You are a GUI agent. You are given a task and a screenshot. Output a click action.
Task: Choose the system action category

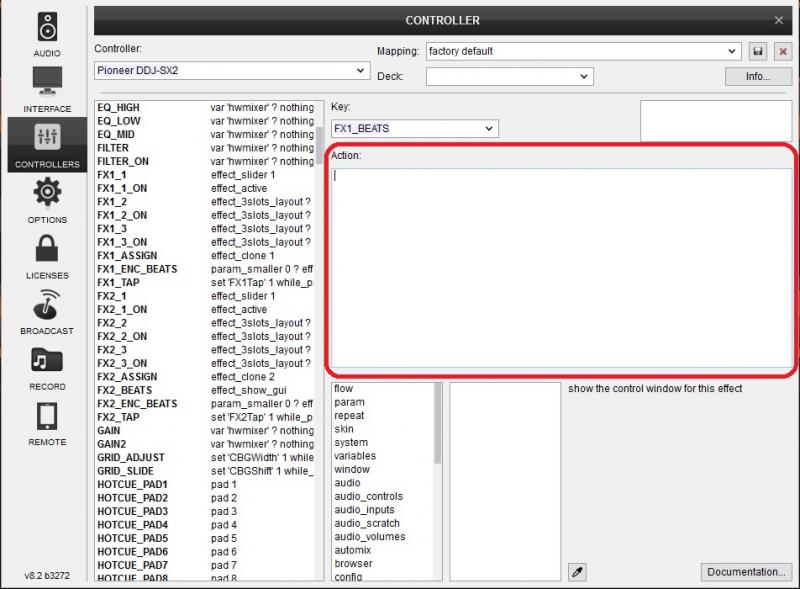pos(383,443)
